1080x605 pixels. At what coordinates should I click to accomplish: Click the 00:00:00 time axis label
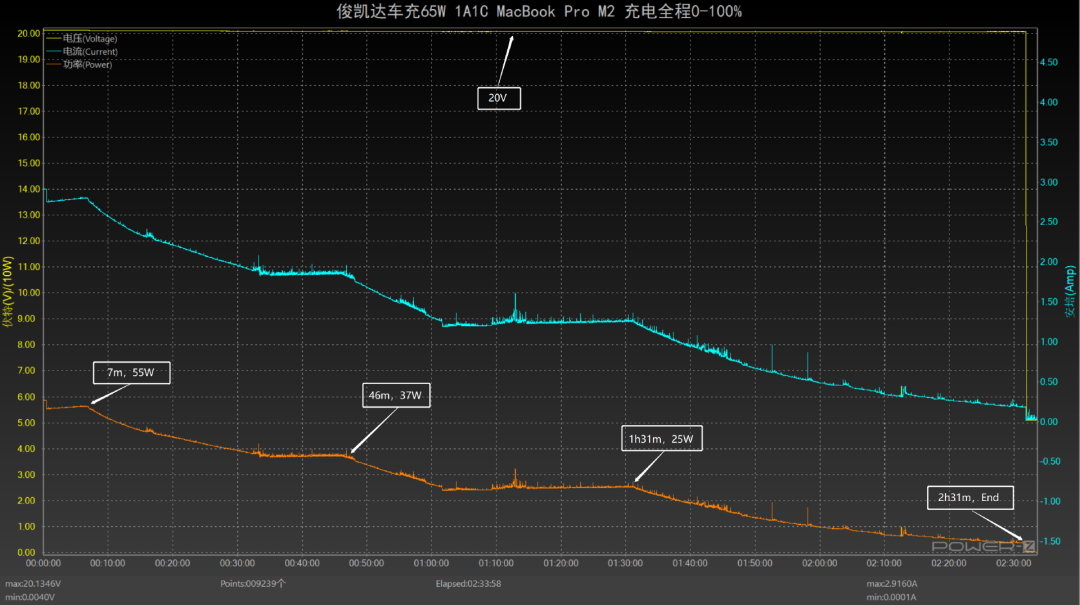(x=43, y=563)
